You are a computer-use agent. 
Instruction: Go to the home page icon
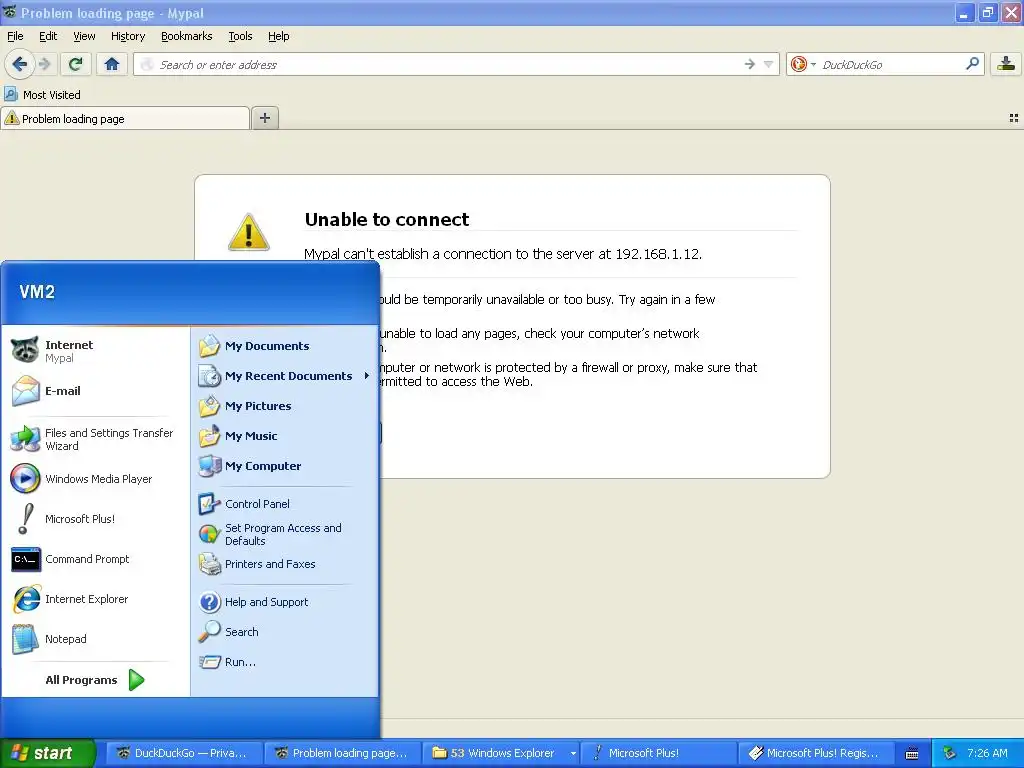[x=112, y=64]
